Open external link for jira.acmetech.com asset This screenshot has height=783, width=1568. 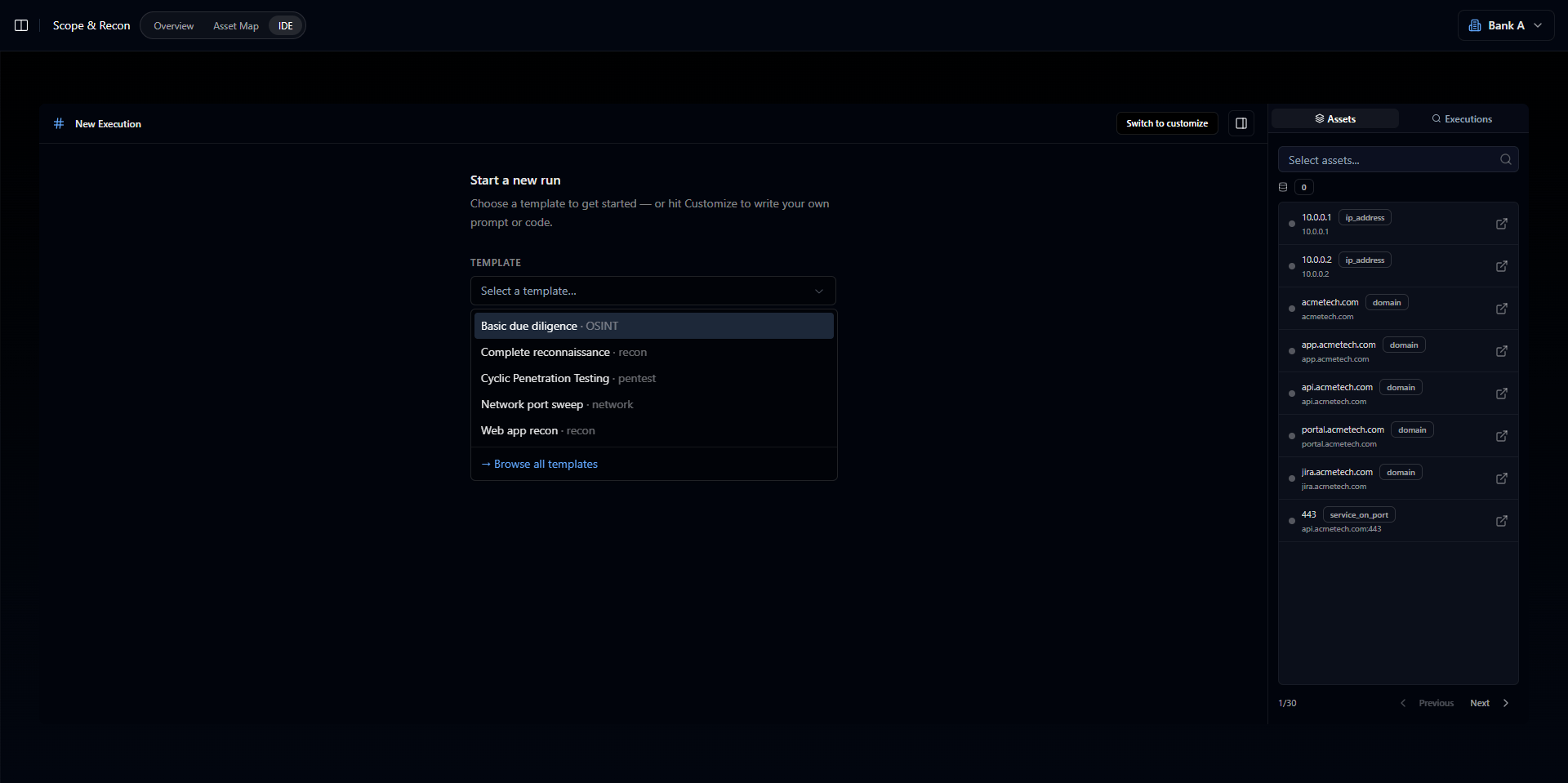[x=1501, y=478]
